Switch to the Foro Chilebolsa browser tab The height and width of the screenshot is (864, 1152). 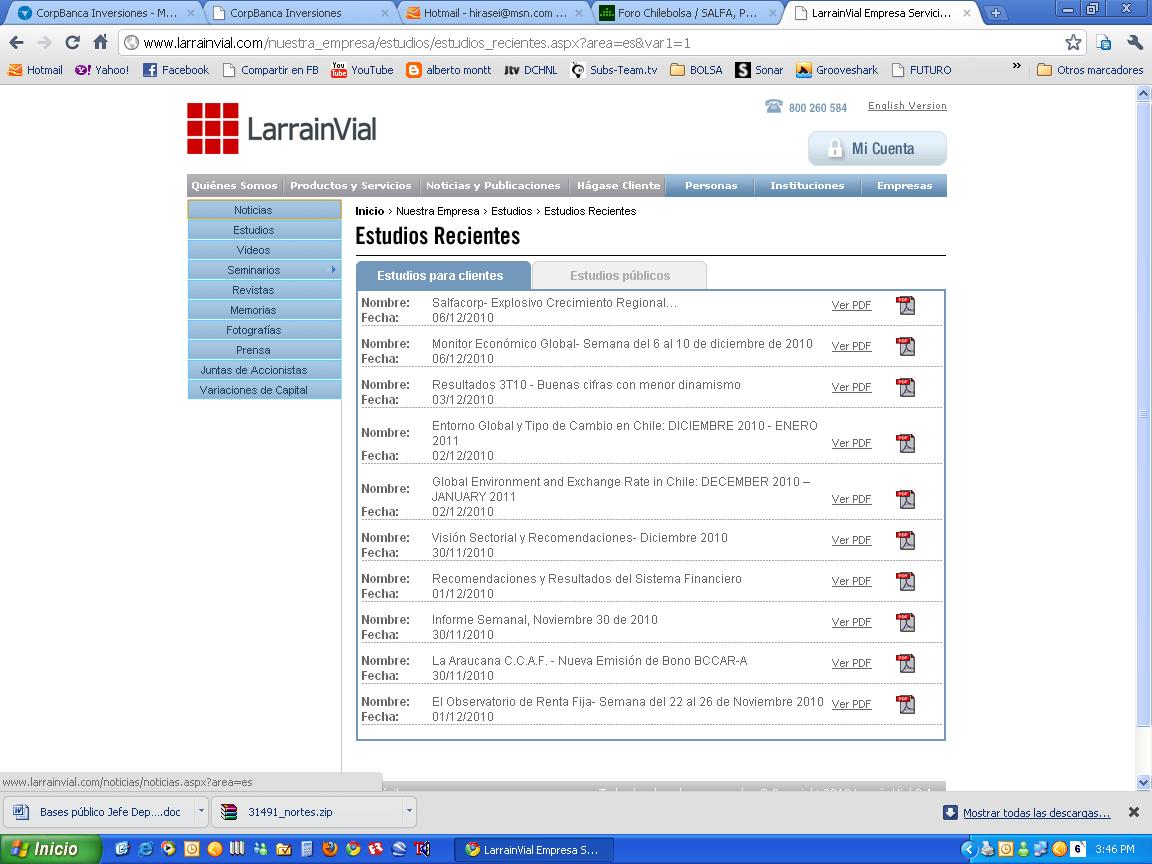pyautogui.click(x=687, y=12)
